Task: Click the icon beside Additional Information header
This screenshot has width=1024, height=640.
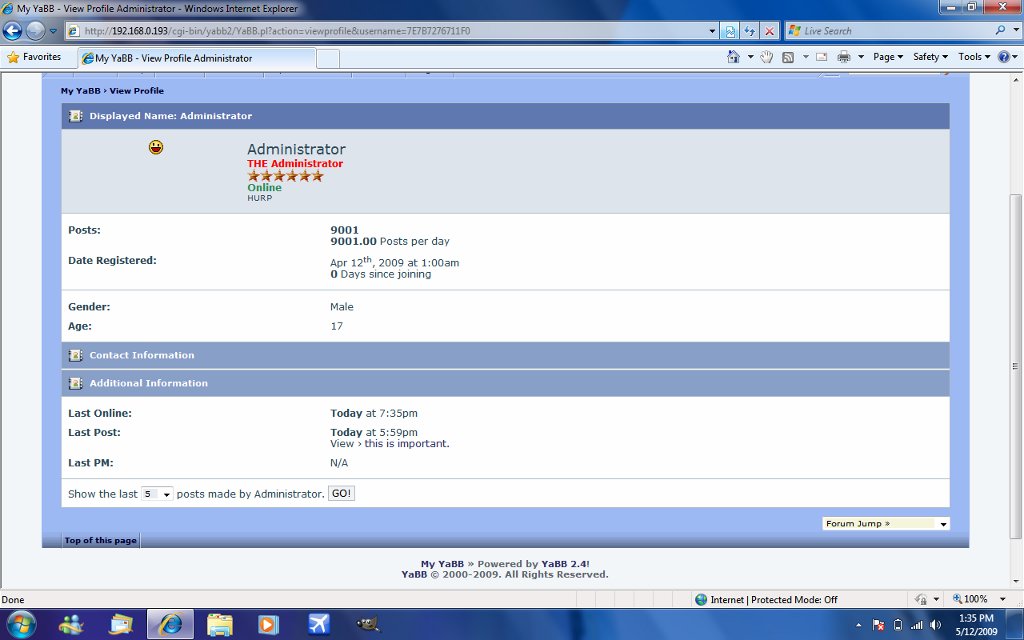Action: tap(75, 383)
